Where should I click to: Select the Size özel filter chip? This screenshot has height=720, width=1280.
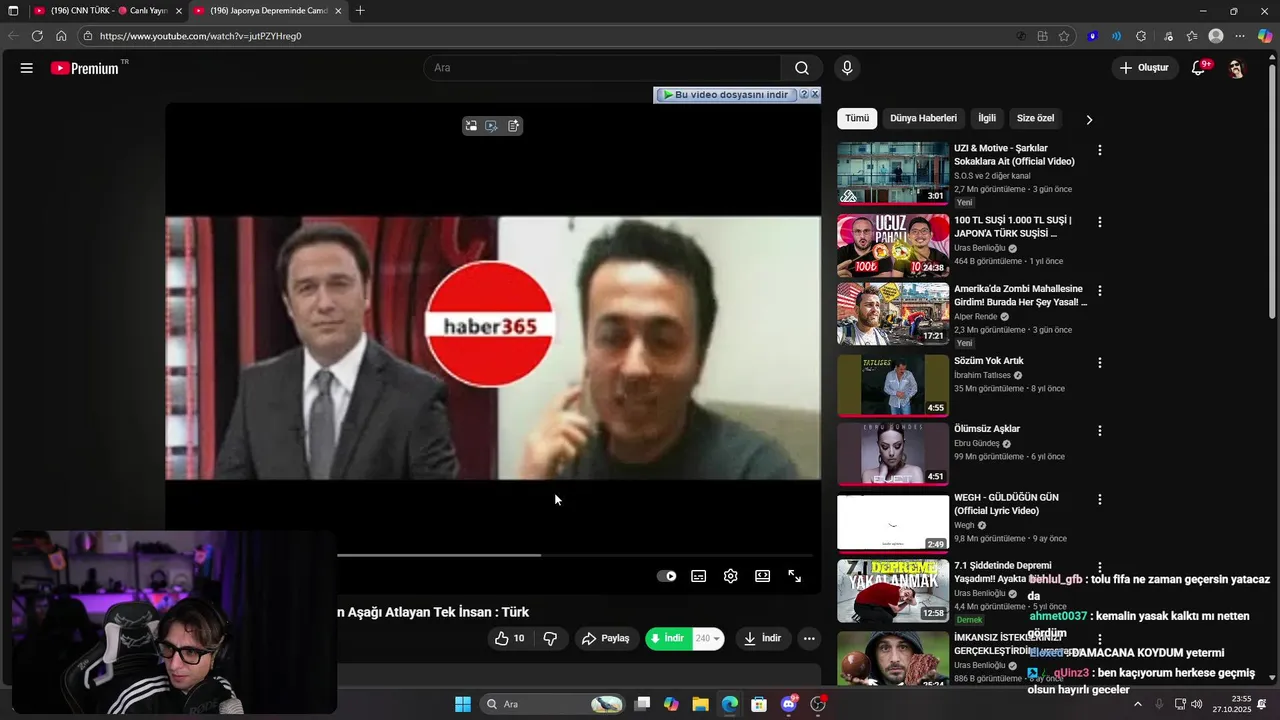(1035, 118)
